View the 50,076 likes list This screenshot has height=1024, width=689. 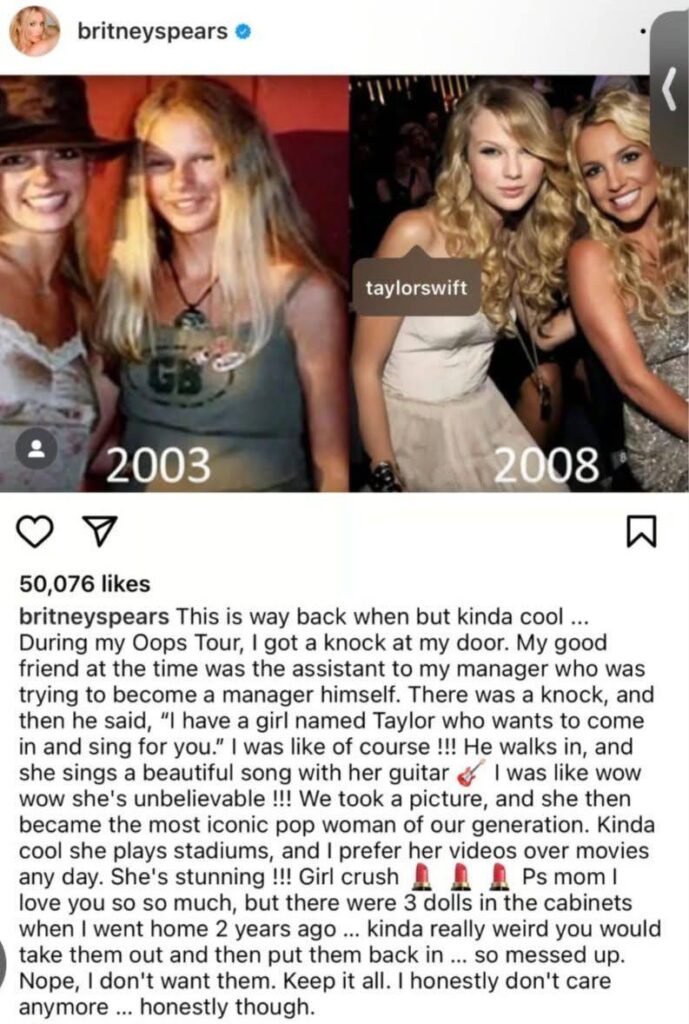click(x=85, y=583)
